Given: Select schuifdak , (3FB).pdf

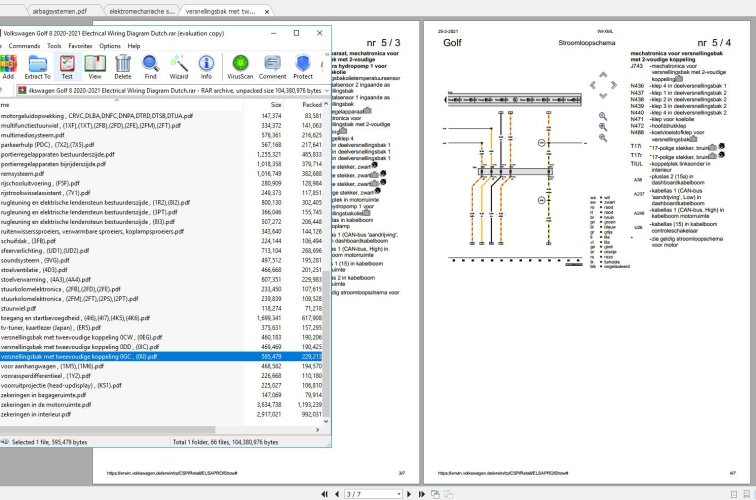Looking at the screenshot, I should (162, 241).
